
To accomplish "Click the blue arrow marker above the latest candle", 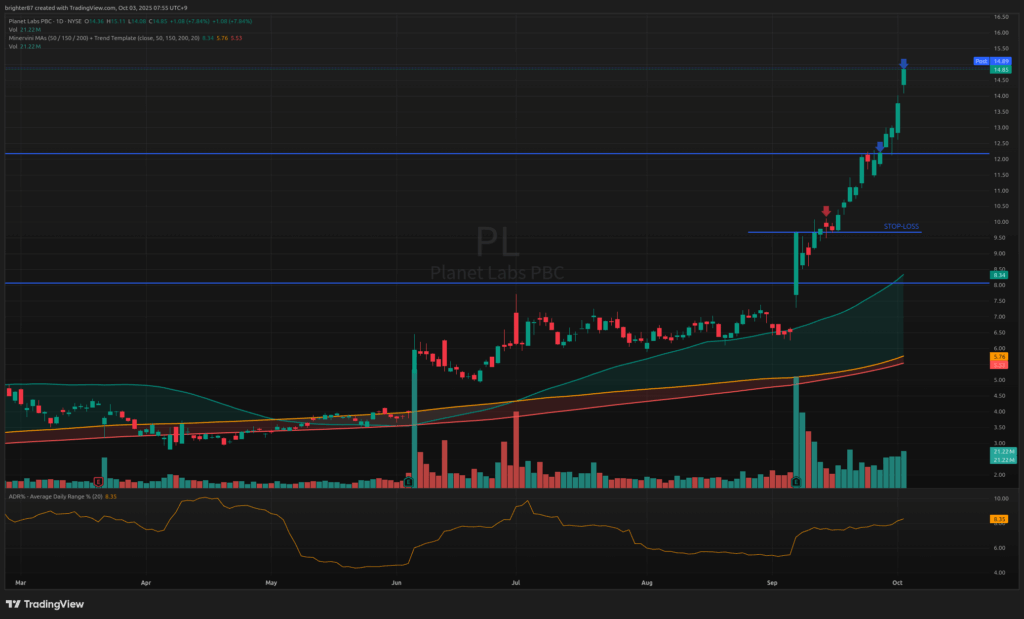I will pos(903,64).
